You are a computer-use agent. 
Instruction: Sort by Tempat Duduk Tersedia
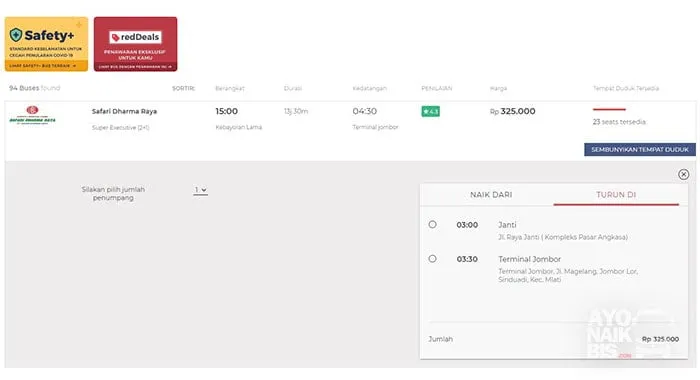[x=626, y=88]
